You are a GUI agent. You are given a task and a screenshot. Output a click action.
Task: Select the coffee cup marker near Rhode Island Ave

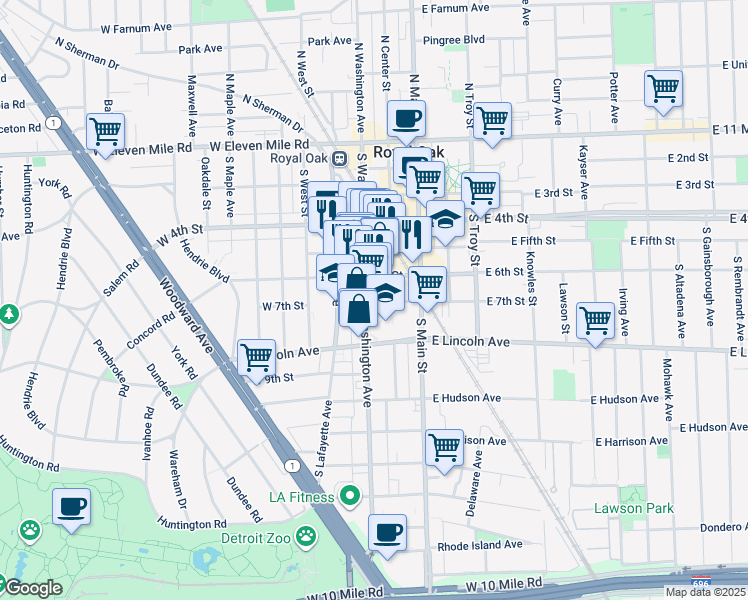pos(387,533)
